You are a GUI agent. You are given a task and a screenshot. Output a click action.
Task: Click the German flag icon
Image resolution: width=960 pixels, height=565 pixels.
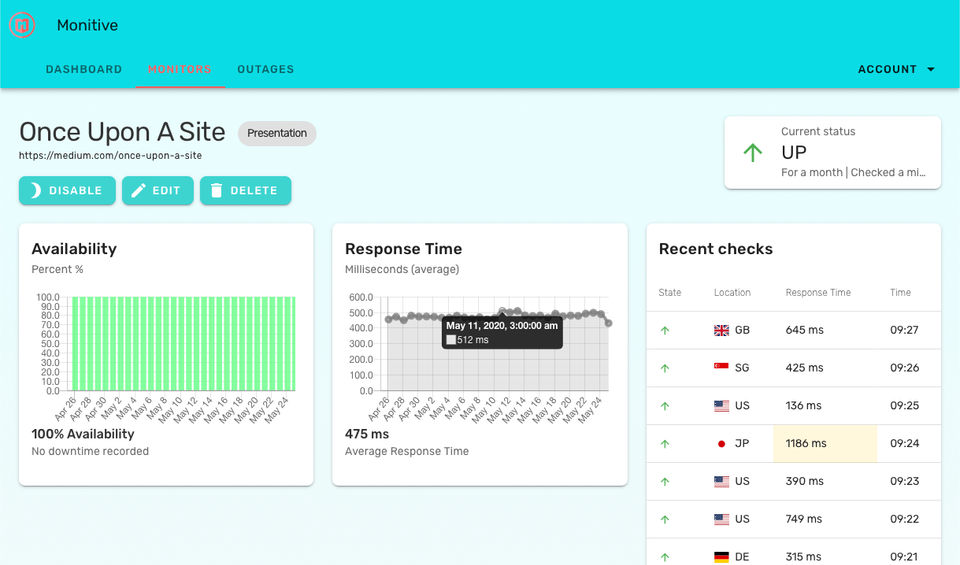[721, 557]
